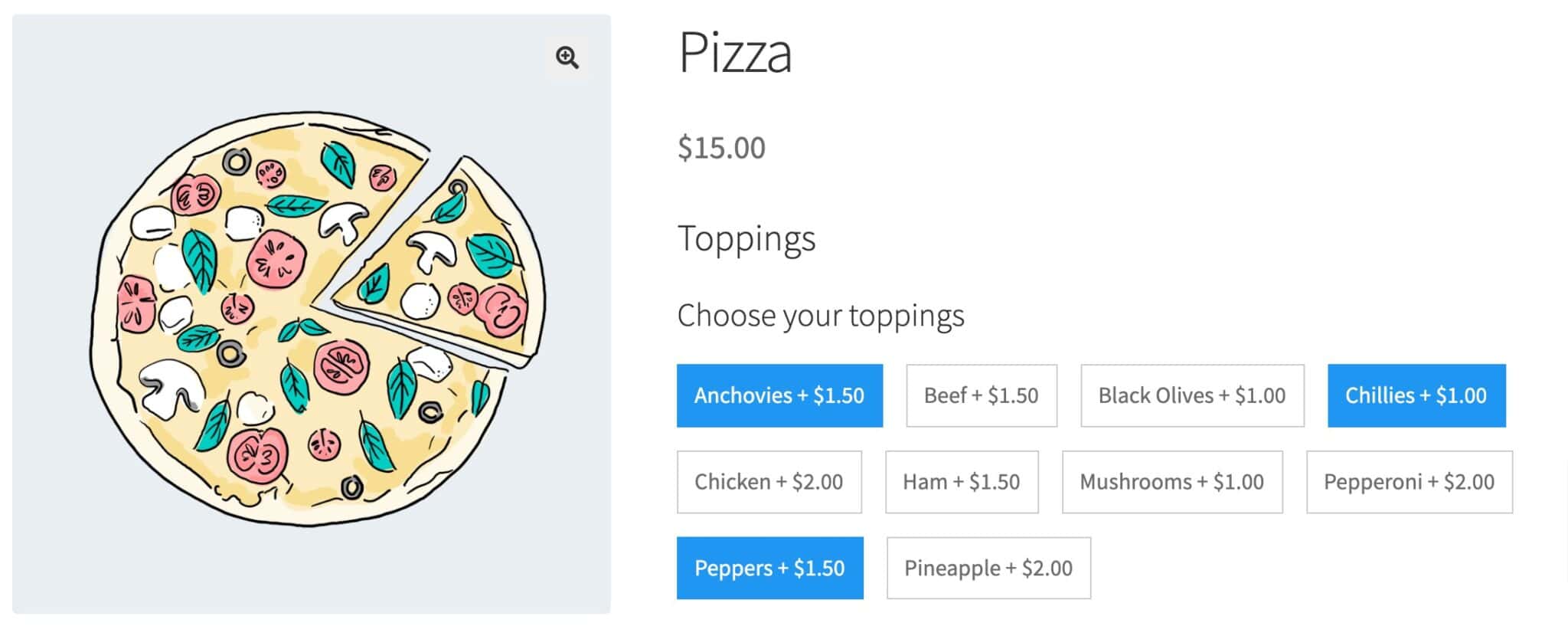Click the Pizza product title

click(734, 54)
